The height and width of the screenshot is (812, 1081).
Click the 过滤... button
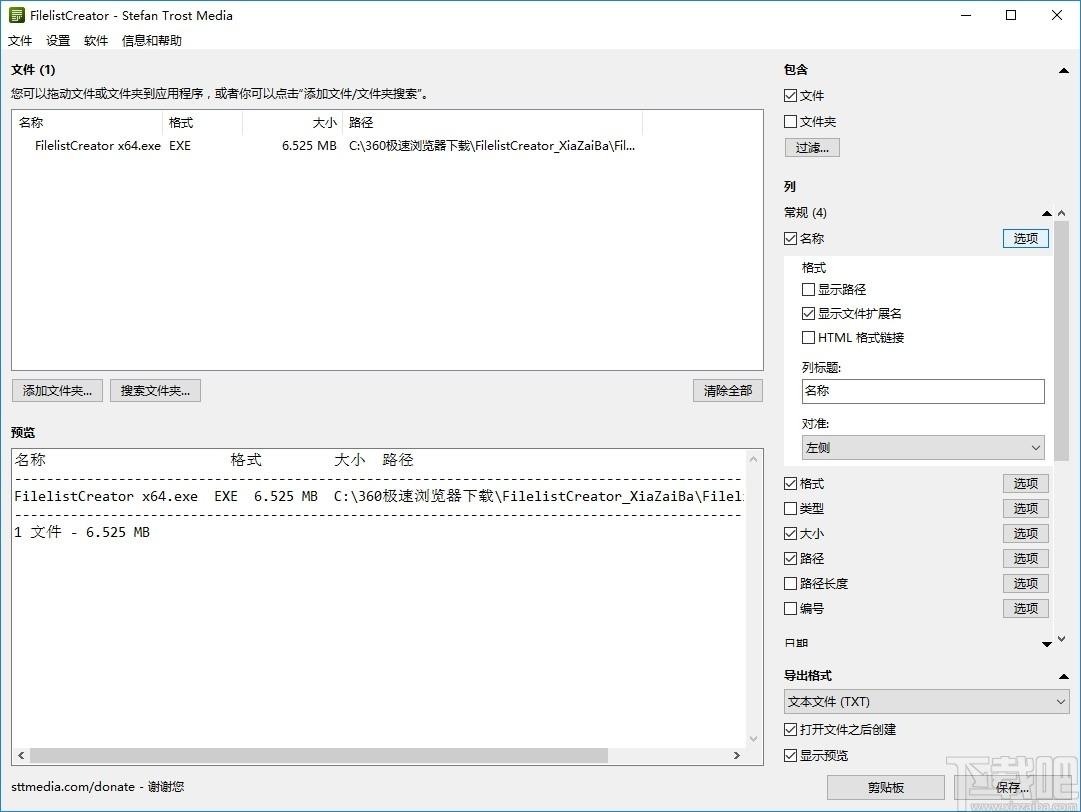click(812, 148)
